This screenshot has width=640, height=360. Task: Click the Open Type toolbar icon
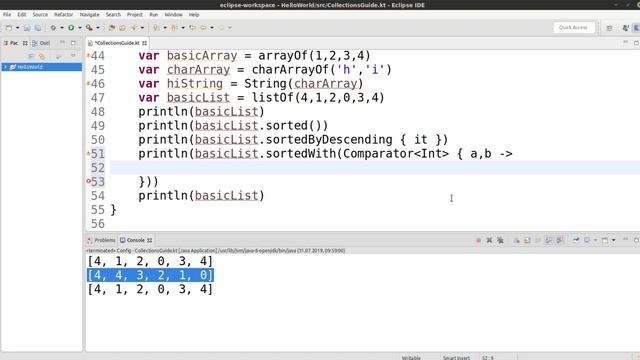pyautogui.click(x=122, y=28)
